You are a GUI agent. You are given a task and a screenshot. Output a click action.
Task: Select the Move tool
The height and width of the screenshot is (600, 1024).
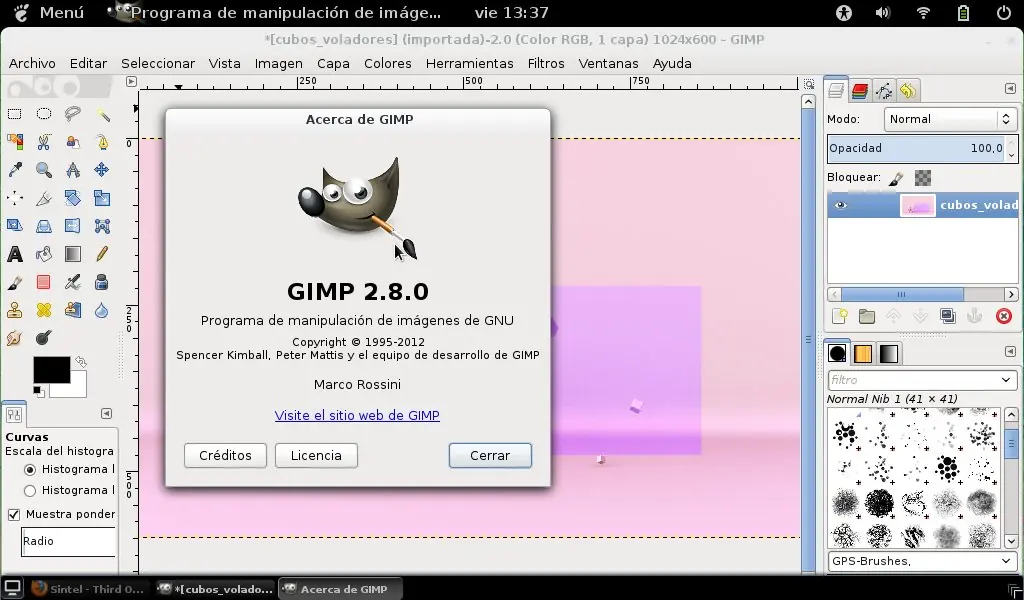[102, 170]
